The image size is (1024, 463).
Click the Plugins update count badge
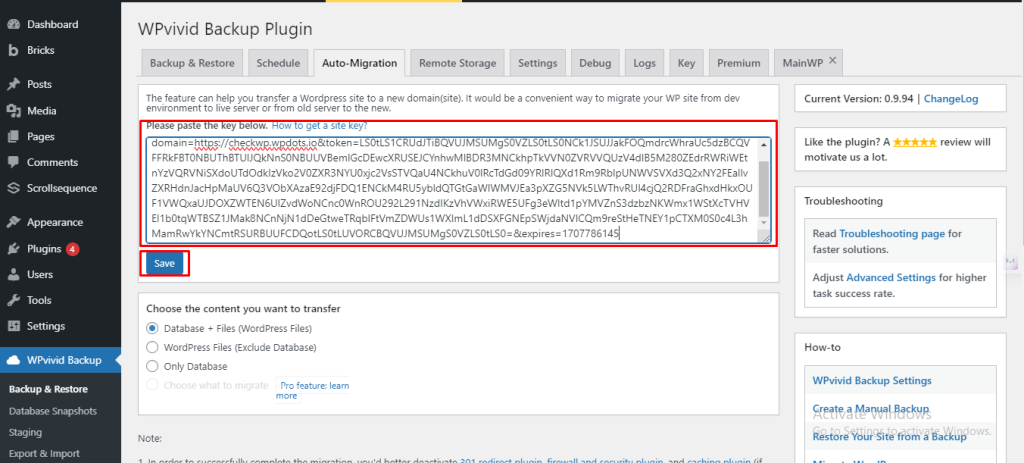click(x=72, y=249)
